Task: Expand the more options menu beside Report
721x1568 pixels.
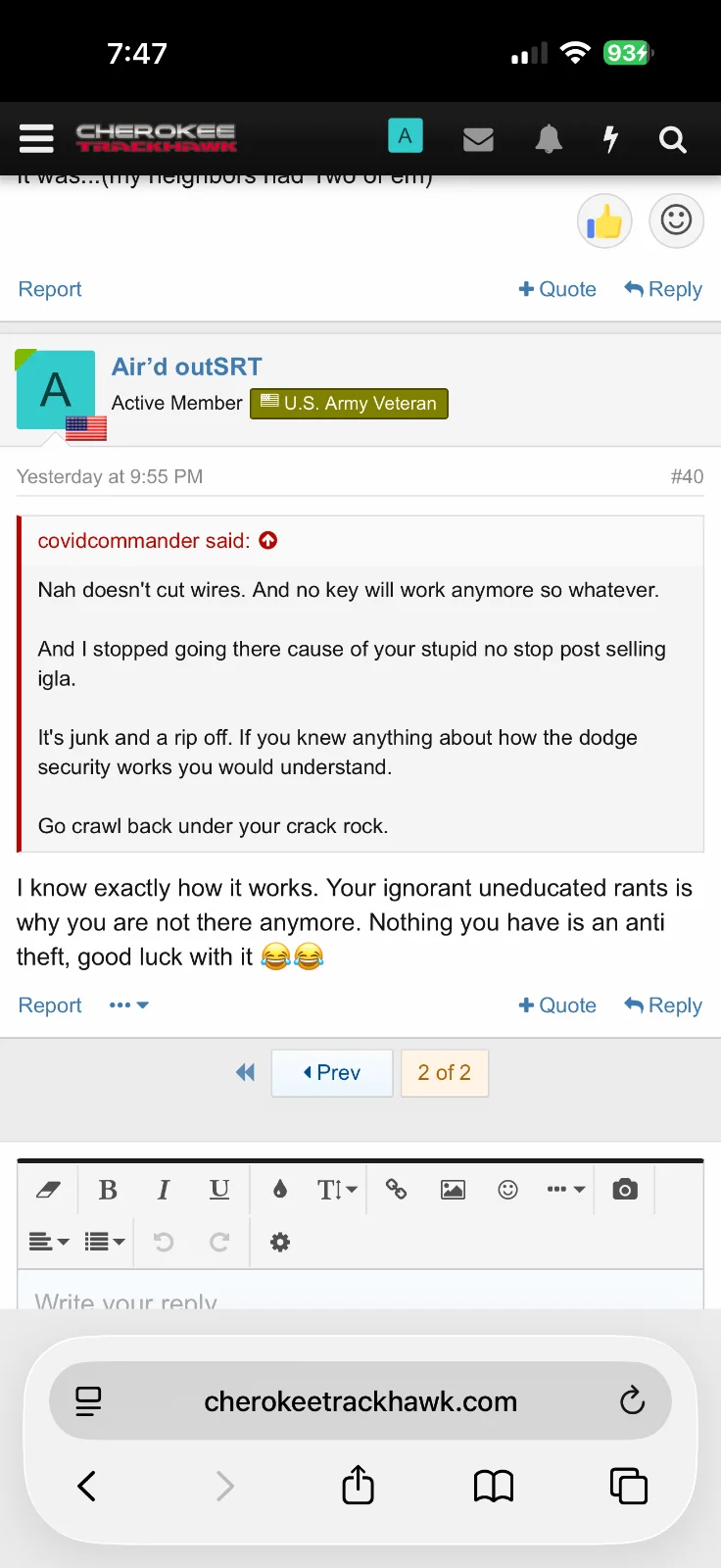Action: pyautogui.click(x=128, y=1005)
